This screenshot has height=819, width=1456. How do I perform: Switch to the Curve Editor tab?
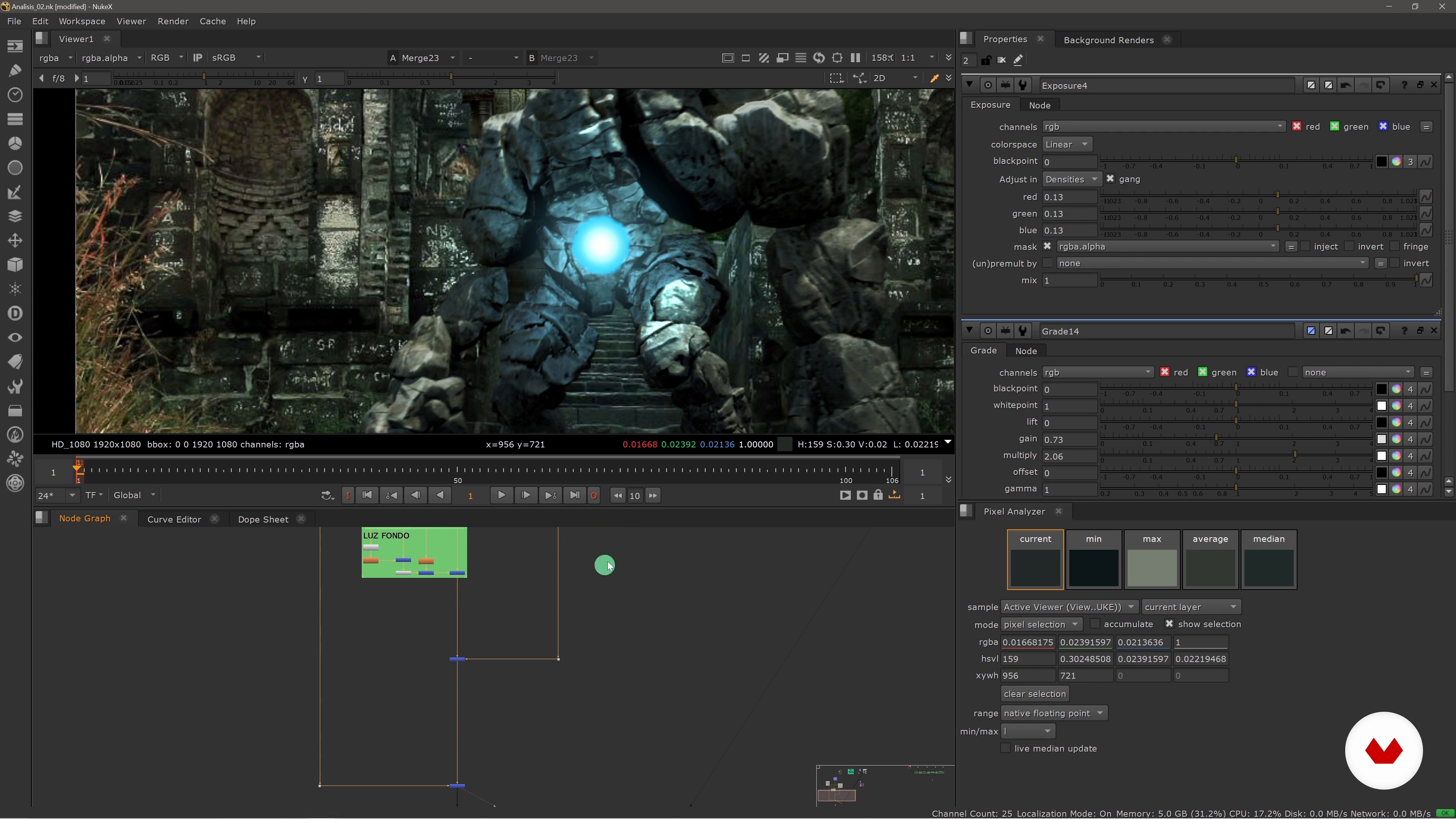coord(174,519)
